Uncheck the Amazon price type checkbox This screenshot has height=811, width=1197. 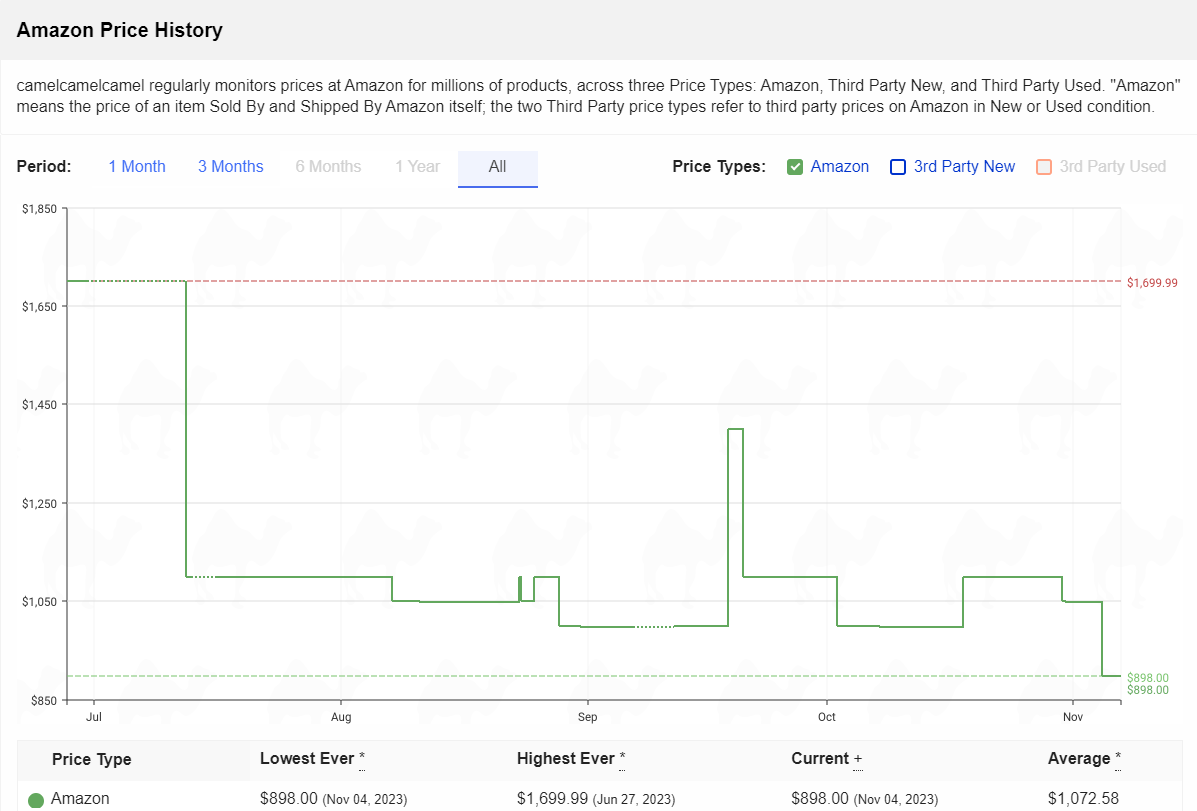(x=795, y=167)
